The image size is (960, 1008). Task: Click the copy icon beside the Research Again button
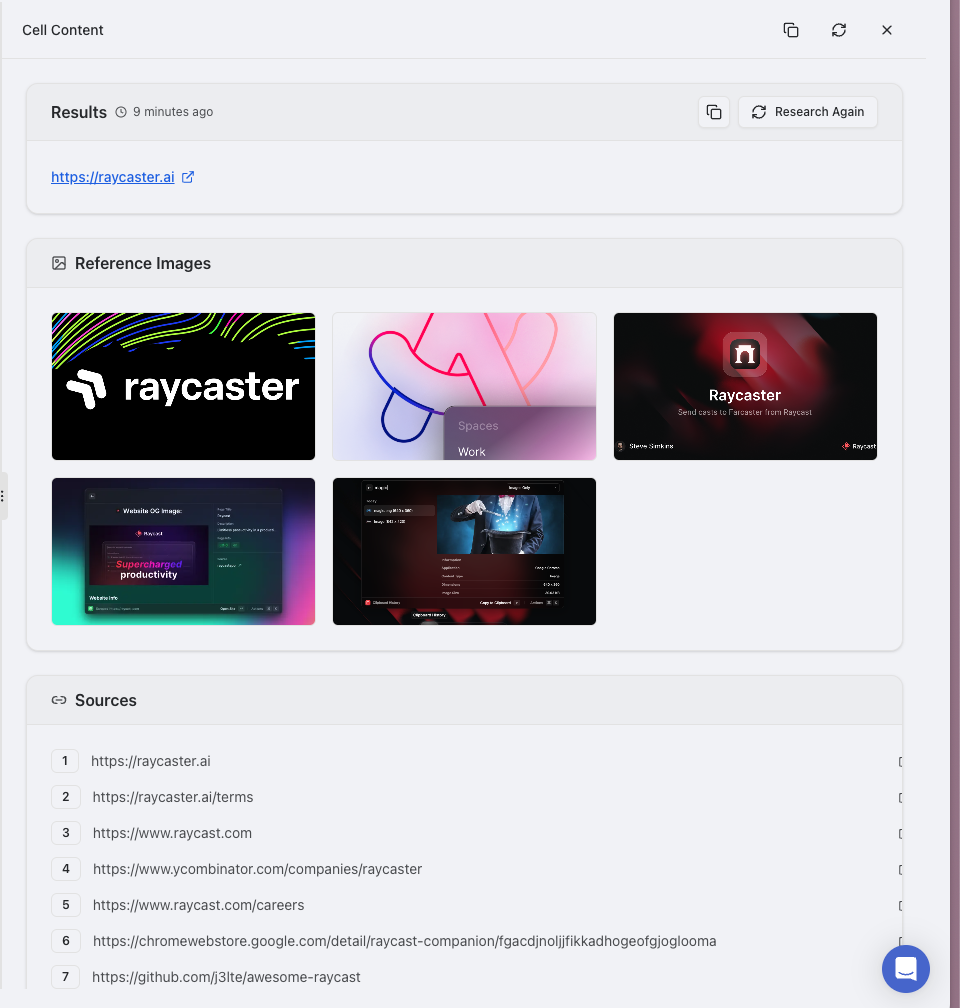[714, 112]
